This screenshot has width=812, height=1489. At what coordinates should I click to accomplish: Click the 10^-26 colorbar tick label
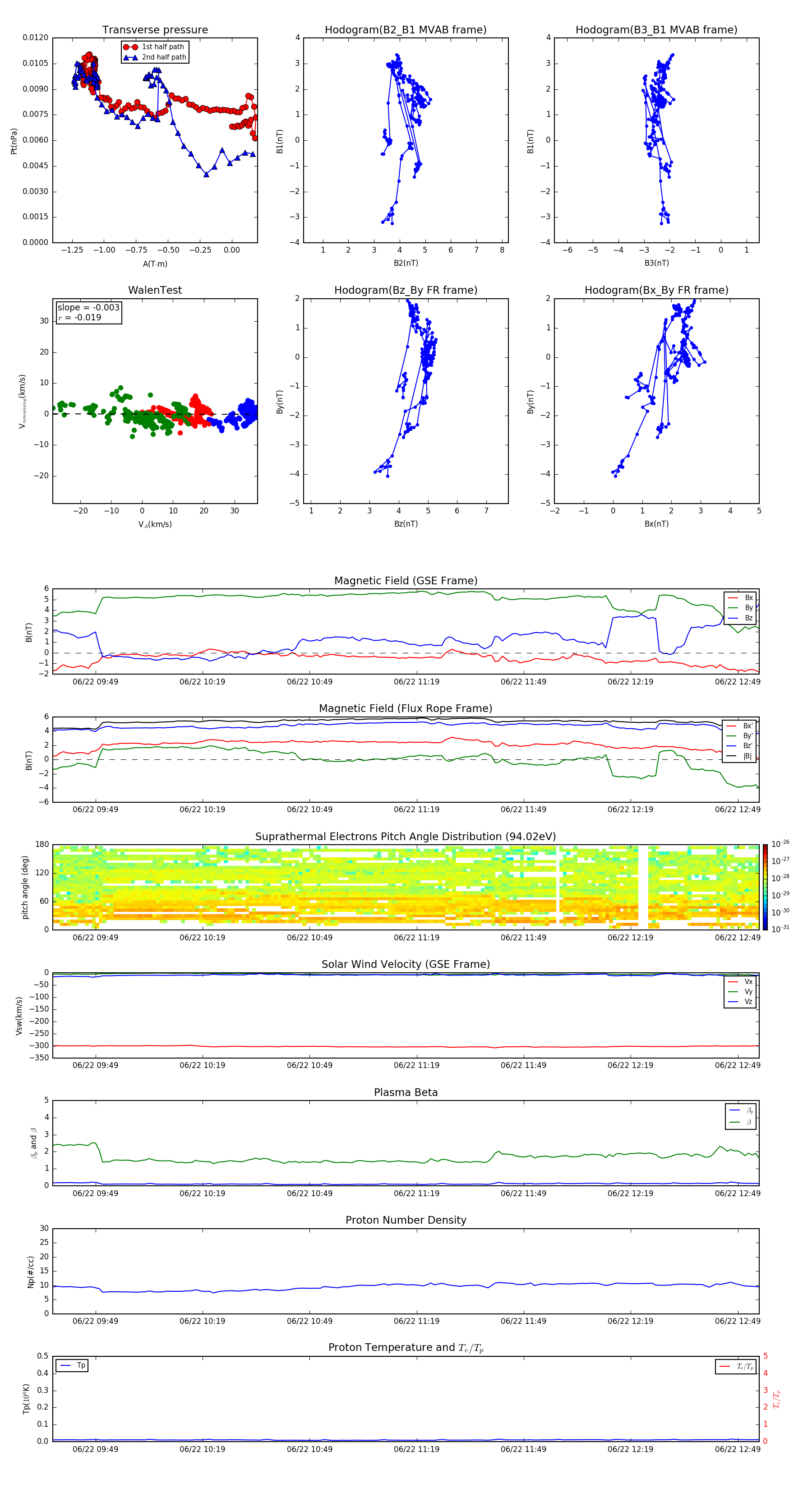(780, 844)
